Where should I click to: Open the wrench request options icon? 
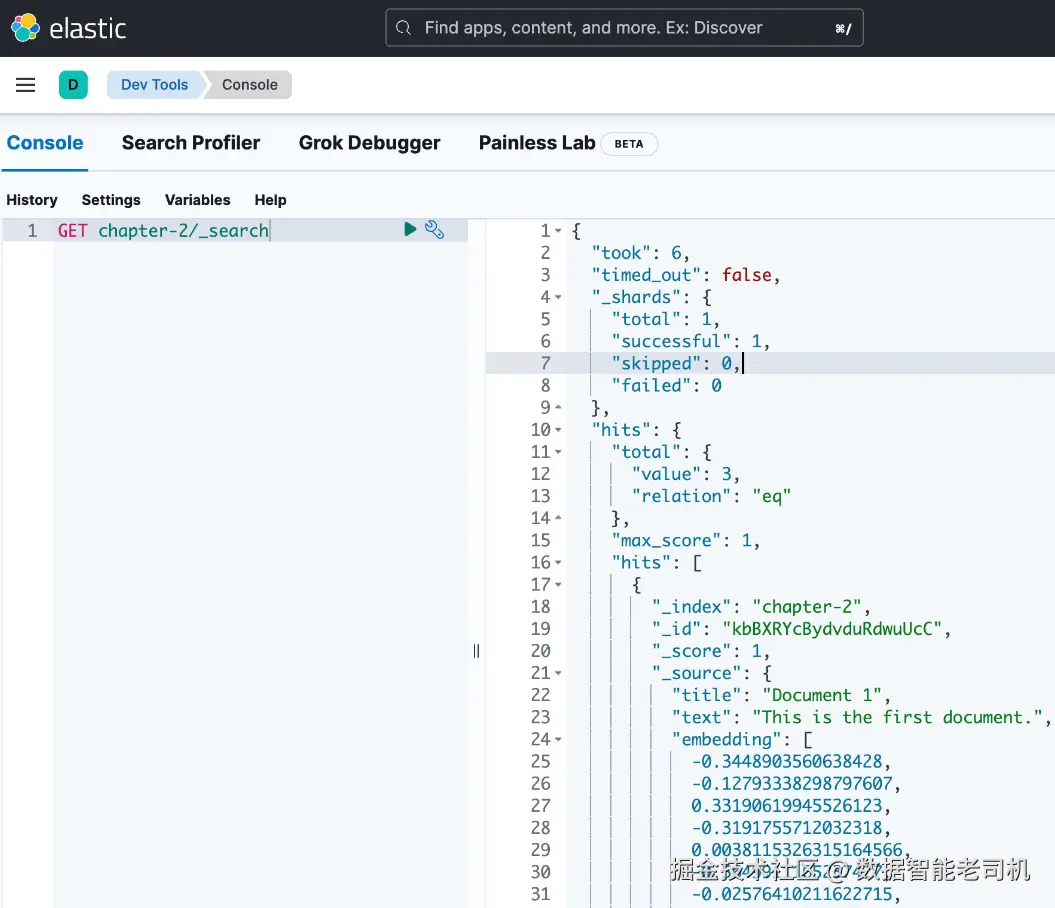434,230
